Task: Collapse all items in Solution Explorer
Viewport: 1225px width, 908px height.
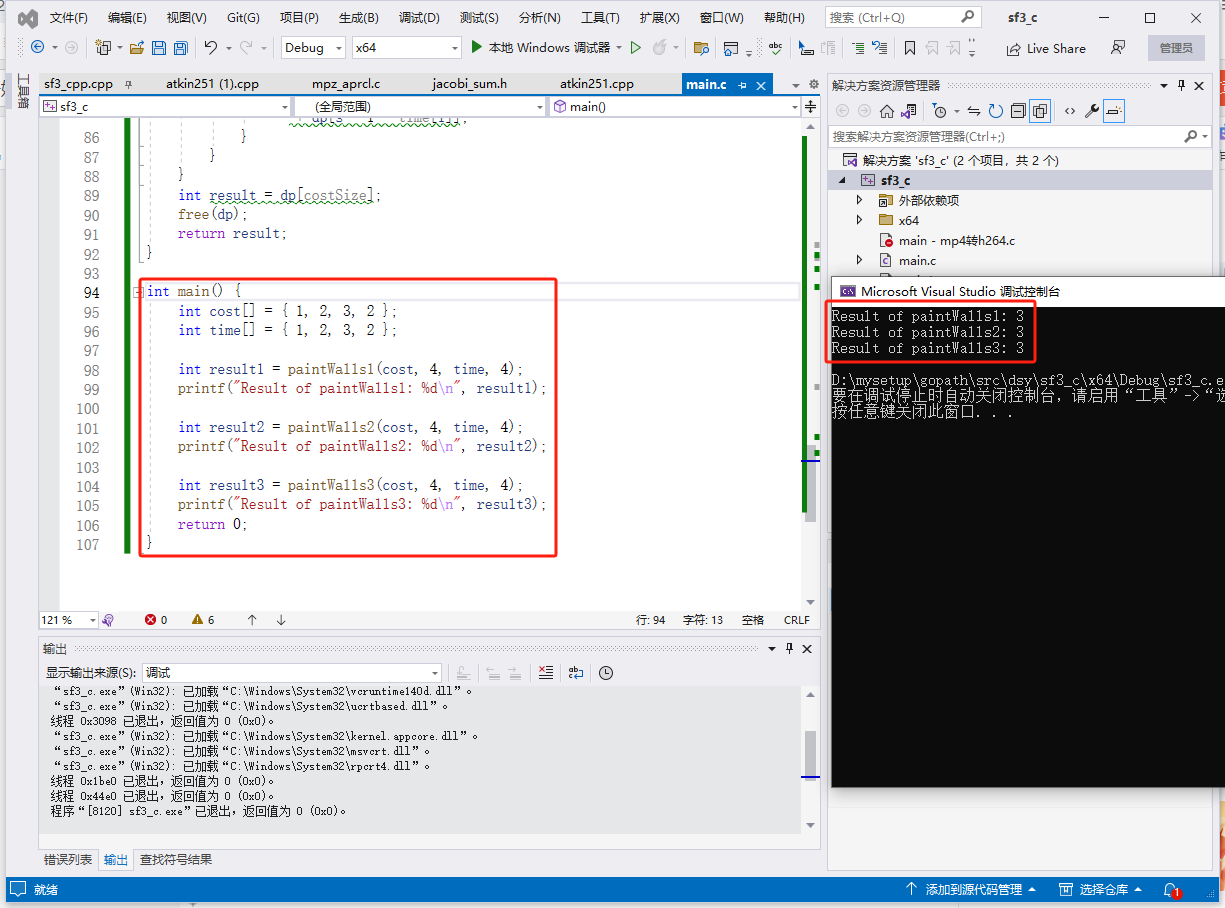Action: [x=1018, y=111]
